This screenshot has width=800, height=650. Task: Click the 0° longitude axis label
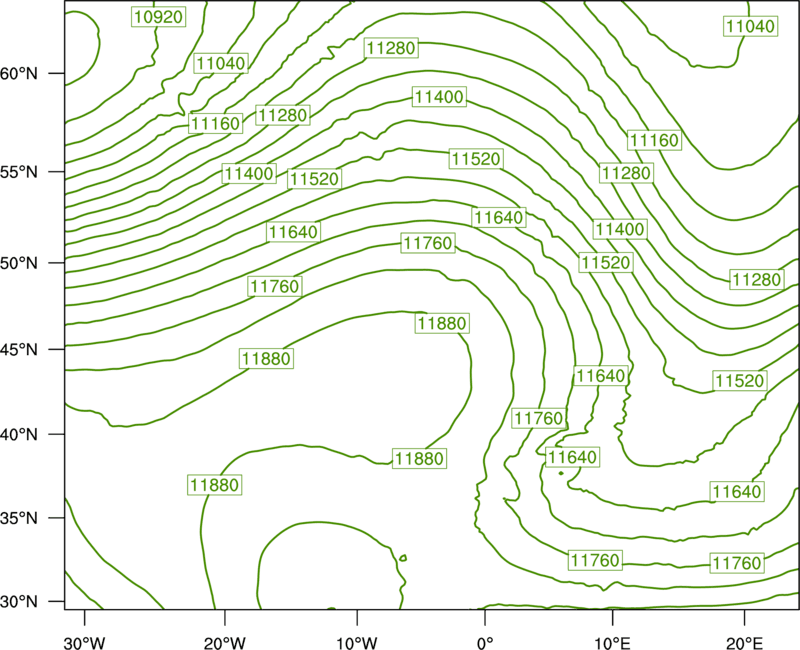pos(485,642)
